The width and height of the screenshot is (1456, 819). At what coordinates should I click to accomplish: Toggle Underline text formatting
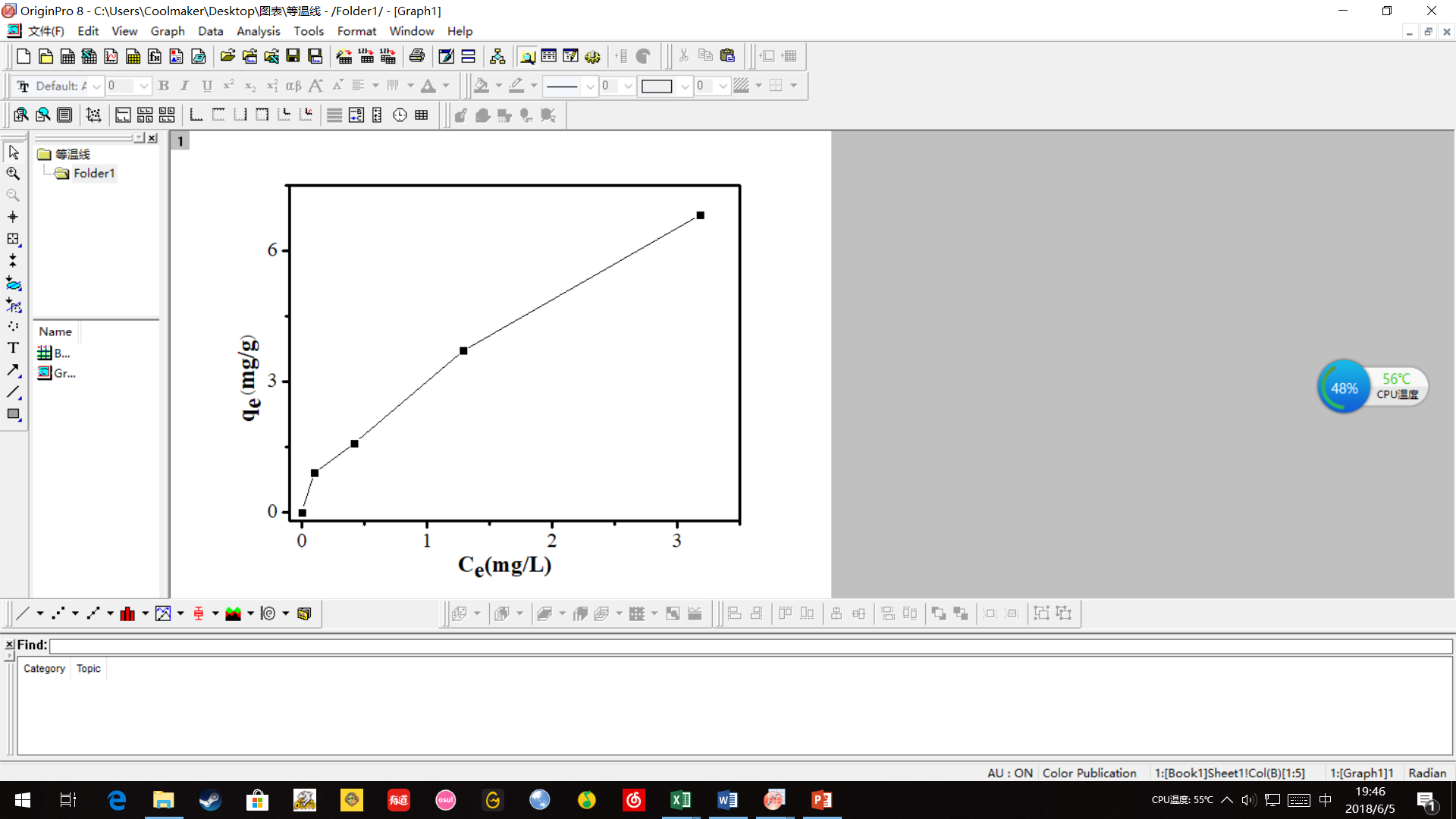(206, 86)
